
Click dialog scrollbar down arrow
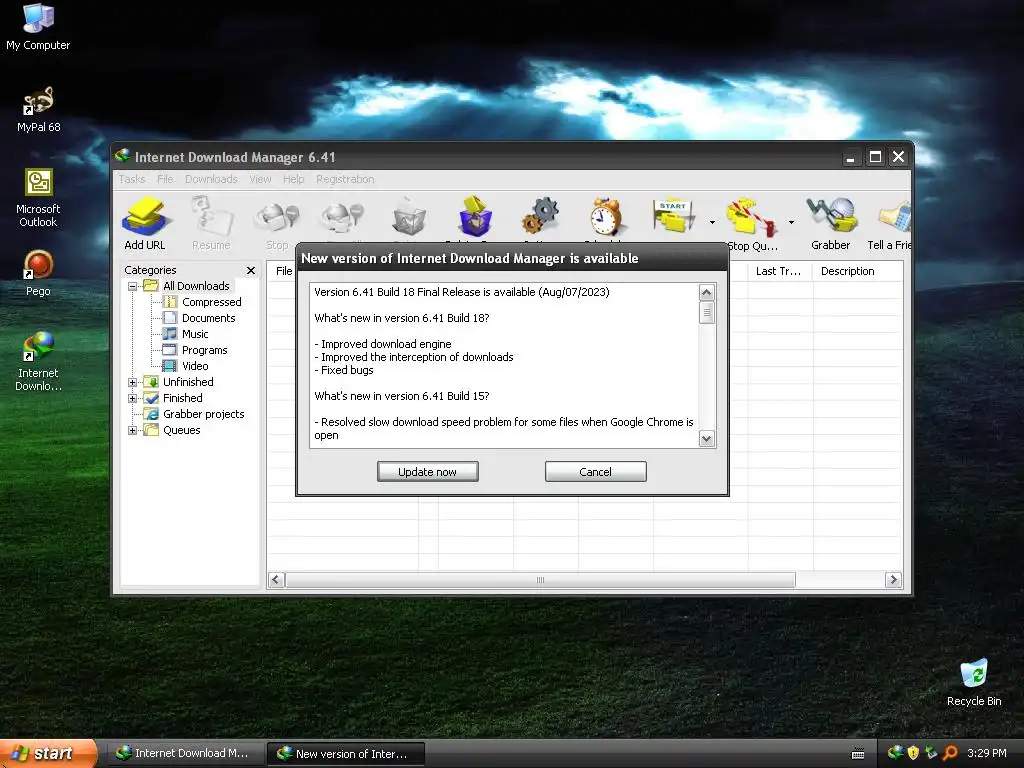pos(706,439)
